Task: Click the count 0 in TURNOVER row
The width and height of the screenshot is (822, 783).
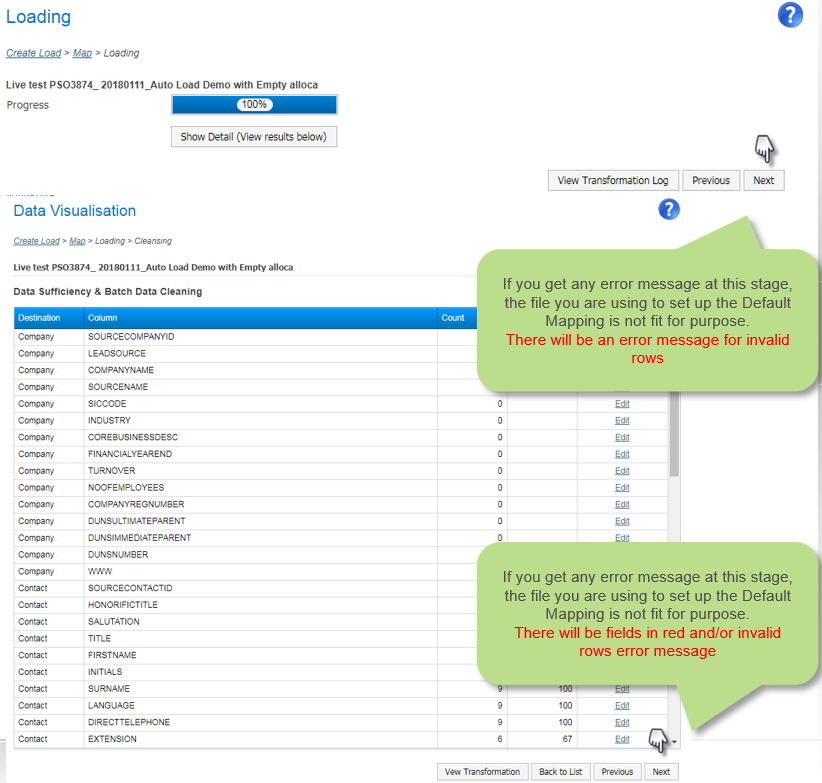Action: tap(500, 471)
